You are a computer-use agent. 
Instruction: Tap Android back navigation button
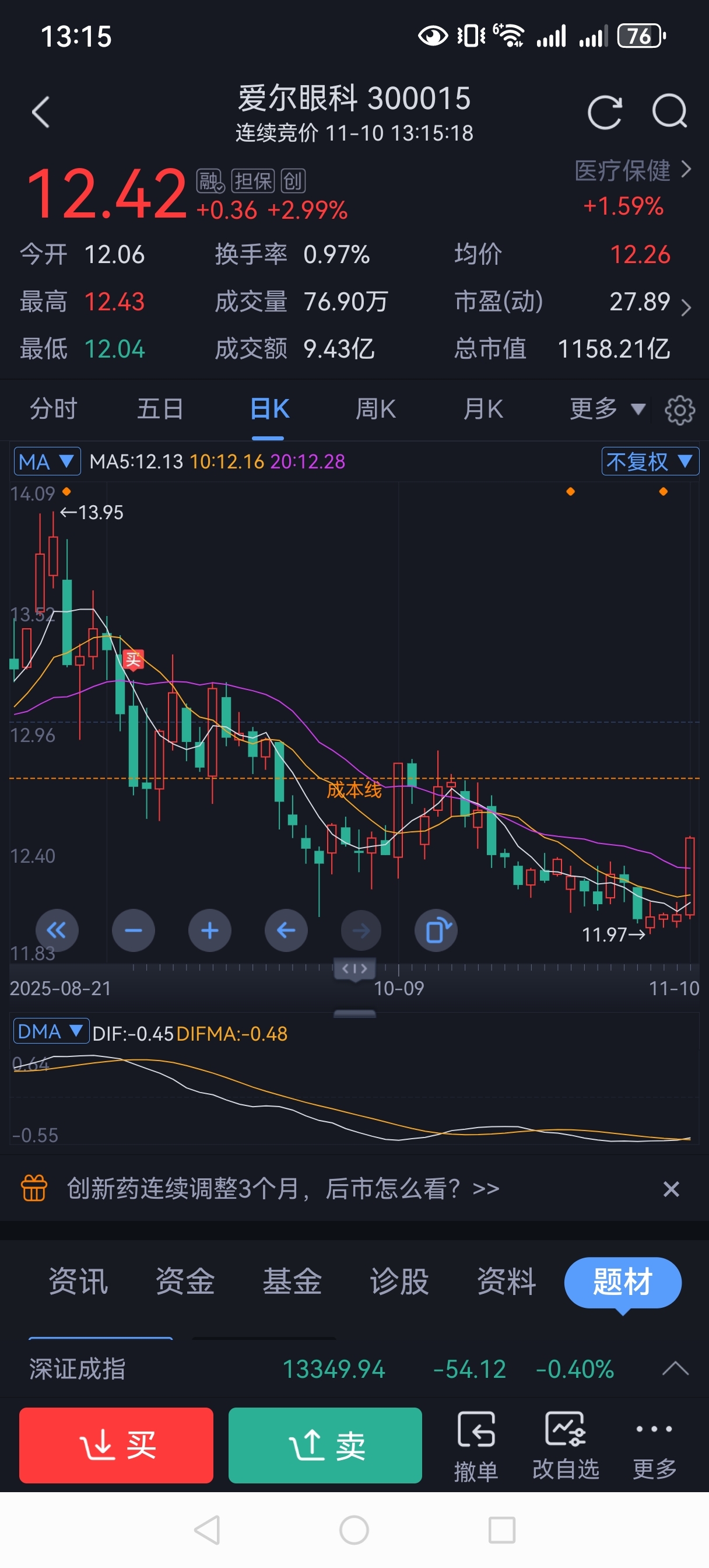coord(207,1529)
